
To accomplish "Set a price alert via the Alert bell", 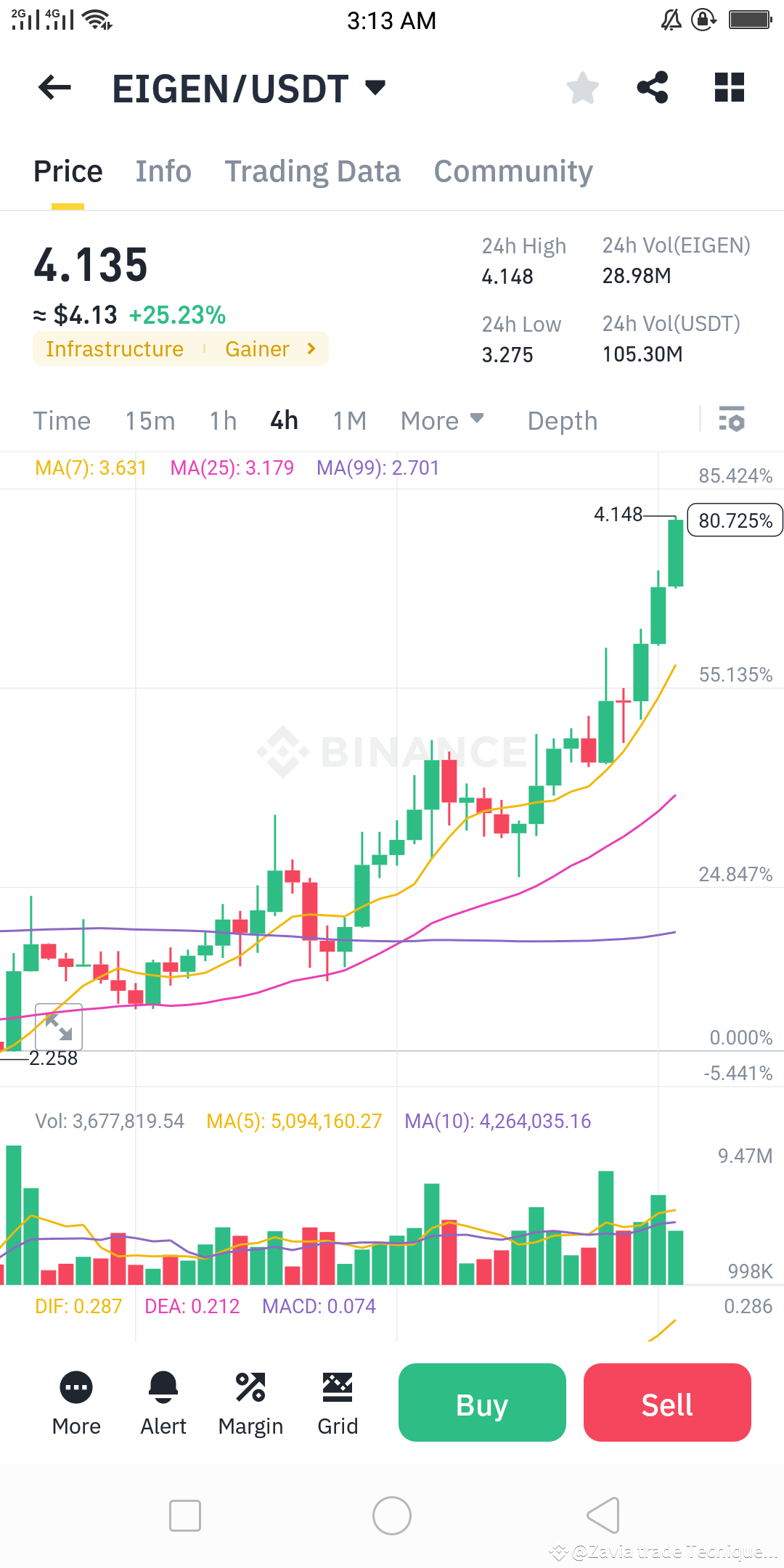I will [x=163, y=1401].
